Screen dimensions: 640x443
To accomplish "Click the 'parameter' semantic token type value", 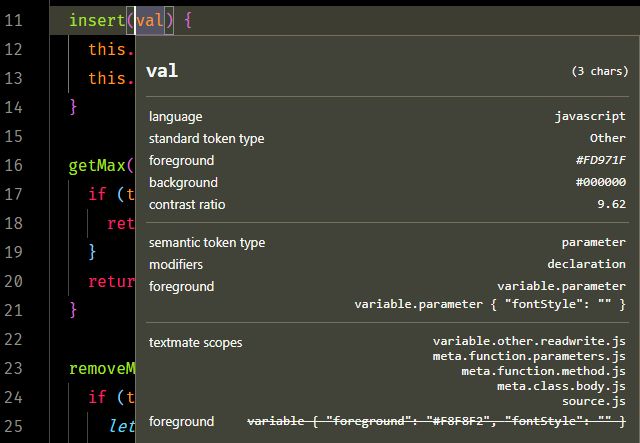I will click(593, 243).
